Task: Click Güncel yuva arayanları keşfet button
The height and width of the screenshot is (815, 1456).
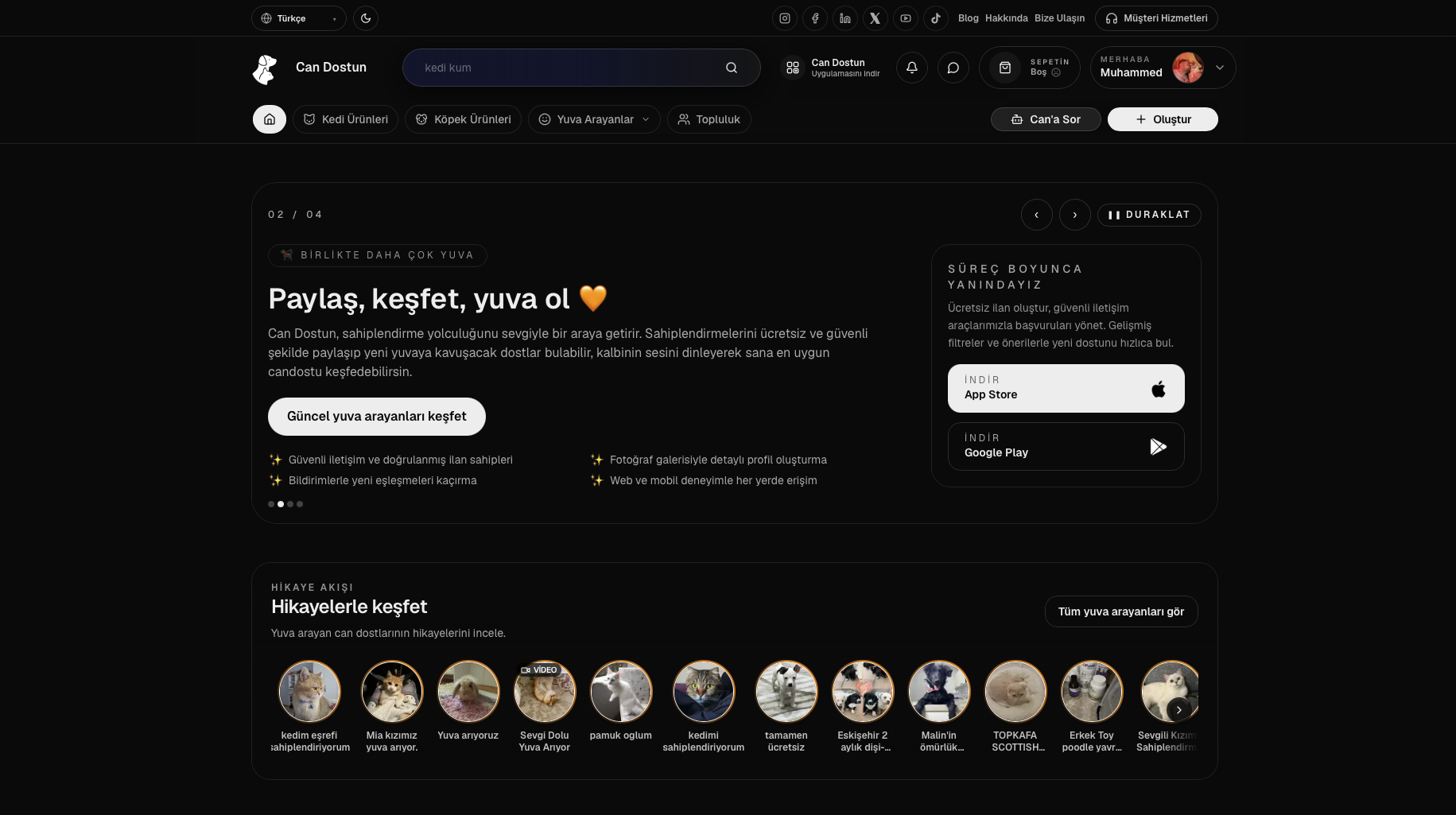Action: (x=376, y=417)
